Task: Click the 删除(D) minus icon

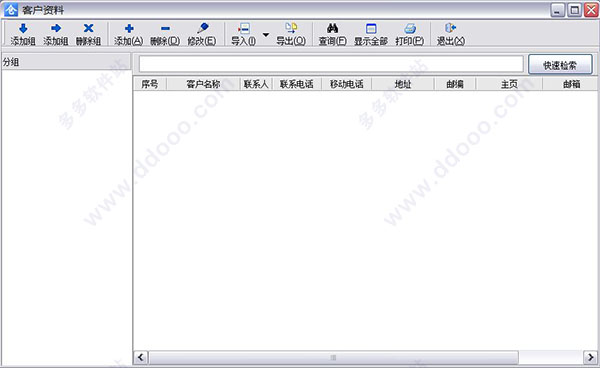Action: 165,28
